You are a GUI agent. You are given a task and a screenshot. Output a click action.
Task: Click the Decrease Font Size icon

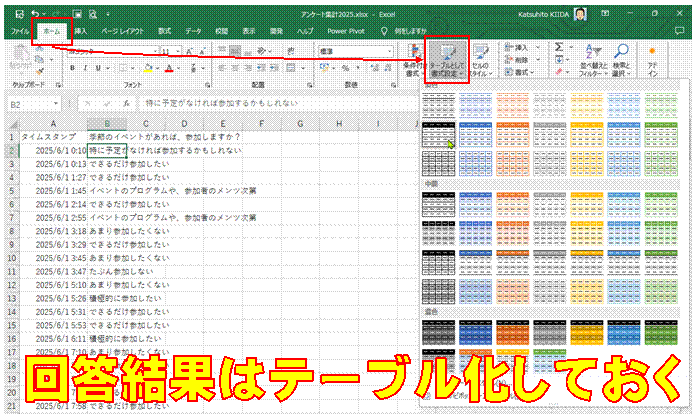(x=203, y=52)
